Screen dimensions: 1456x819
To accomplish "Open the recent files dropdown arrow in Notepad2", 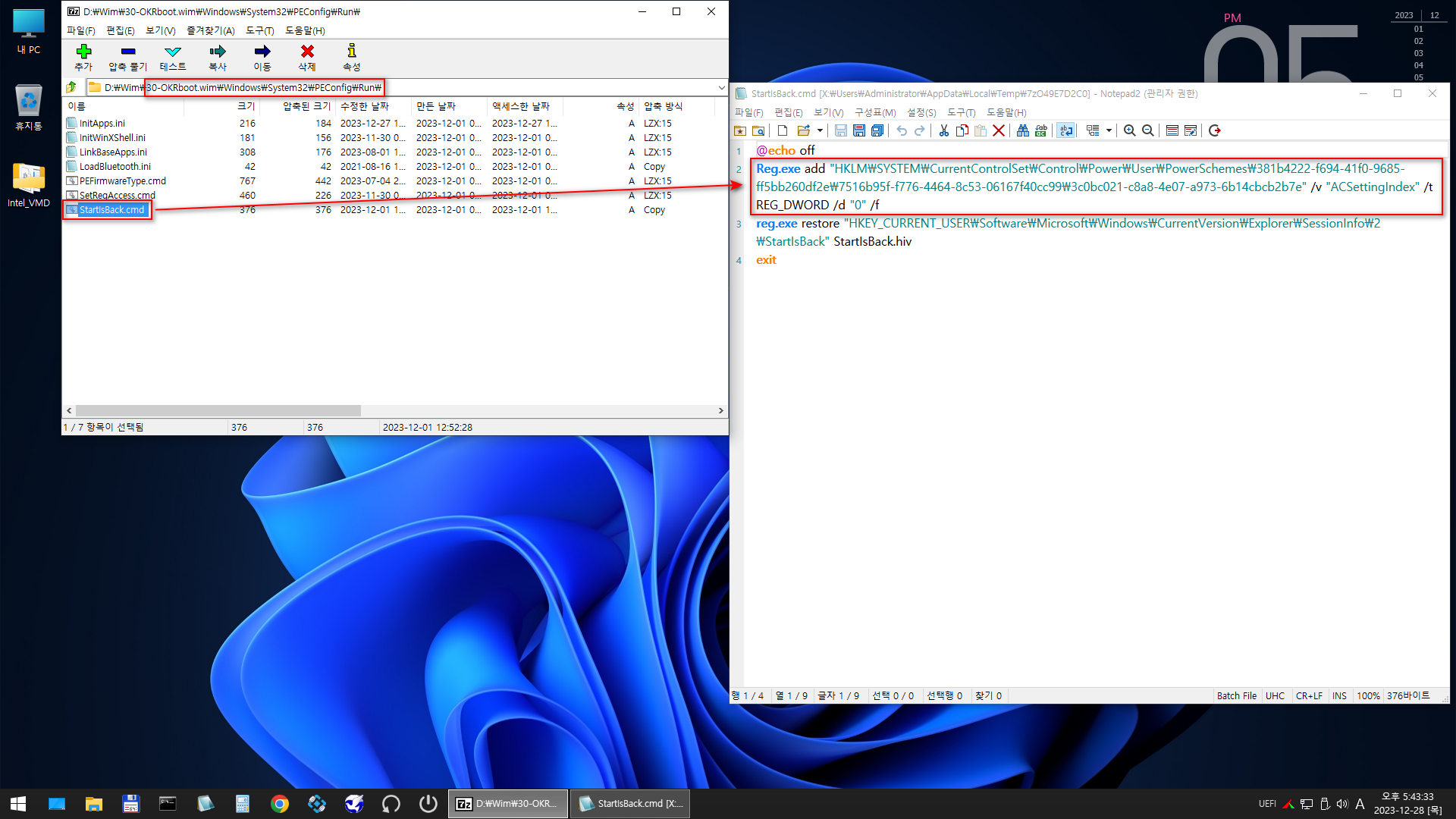I will [820, 130].
